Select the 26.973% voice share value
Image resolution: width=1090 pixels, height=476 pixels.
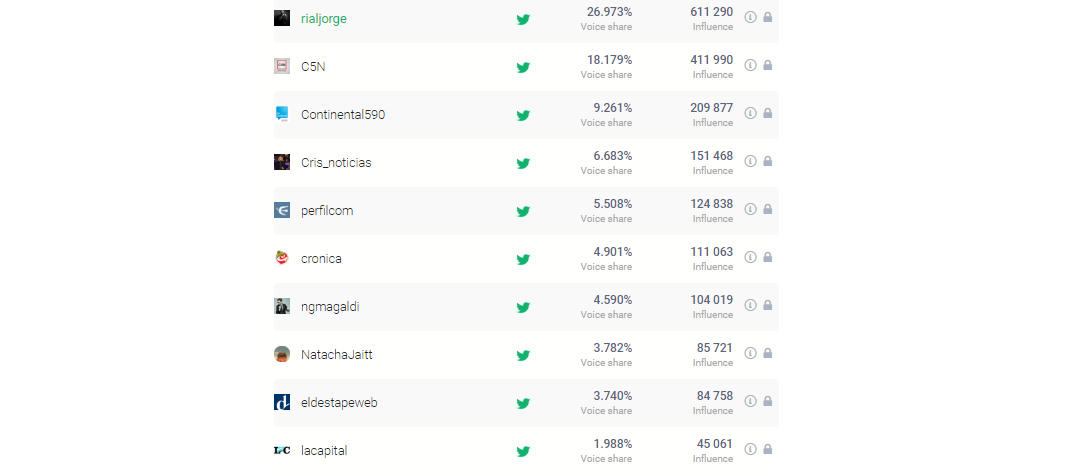(x=609, y=11)
